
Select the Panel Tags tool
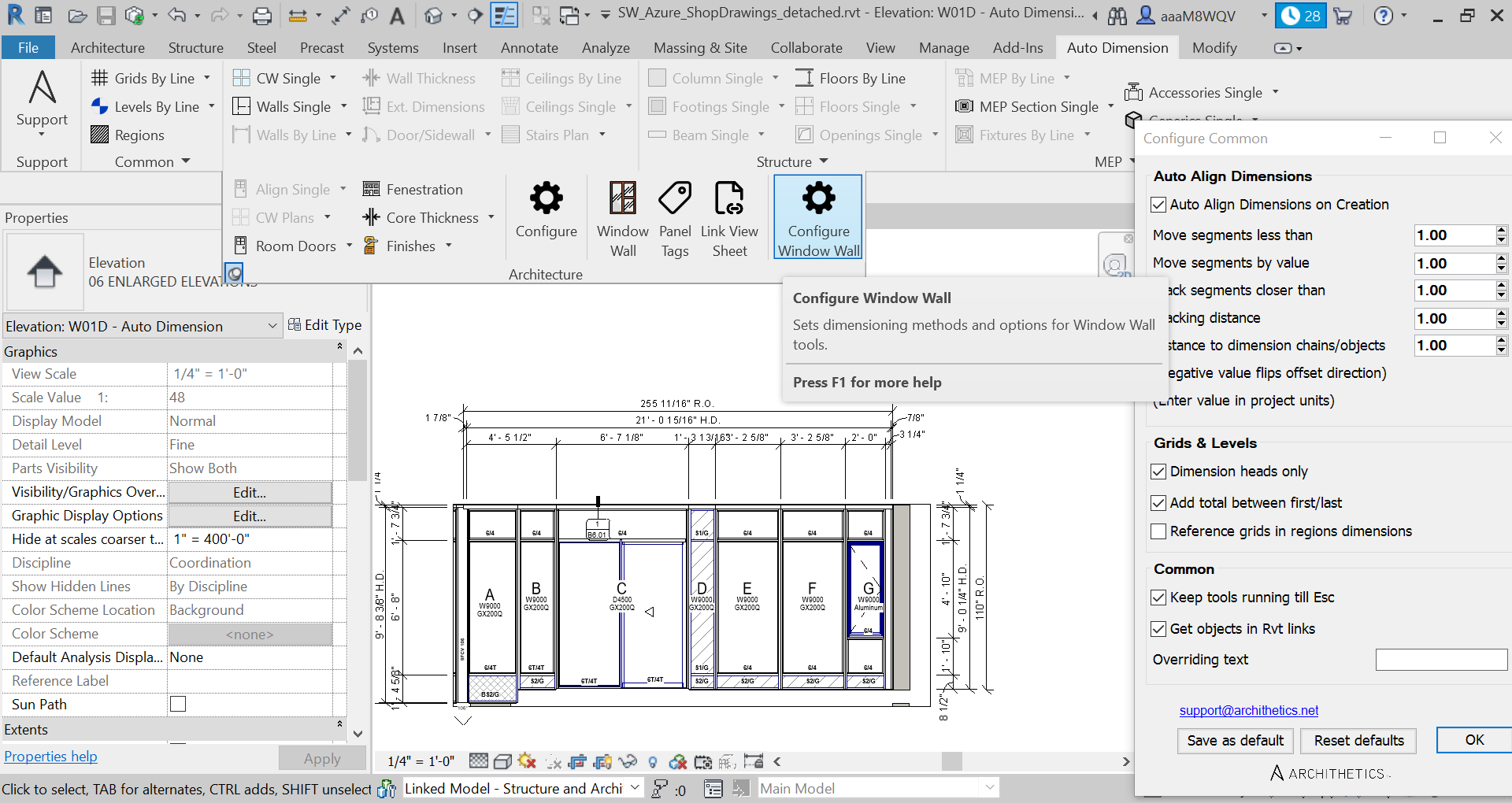click(675, 216)
